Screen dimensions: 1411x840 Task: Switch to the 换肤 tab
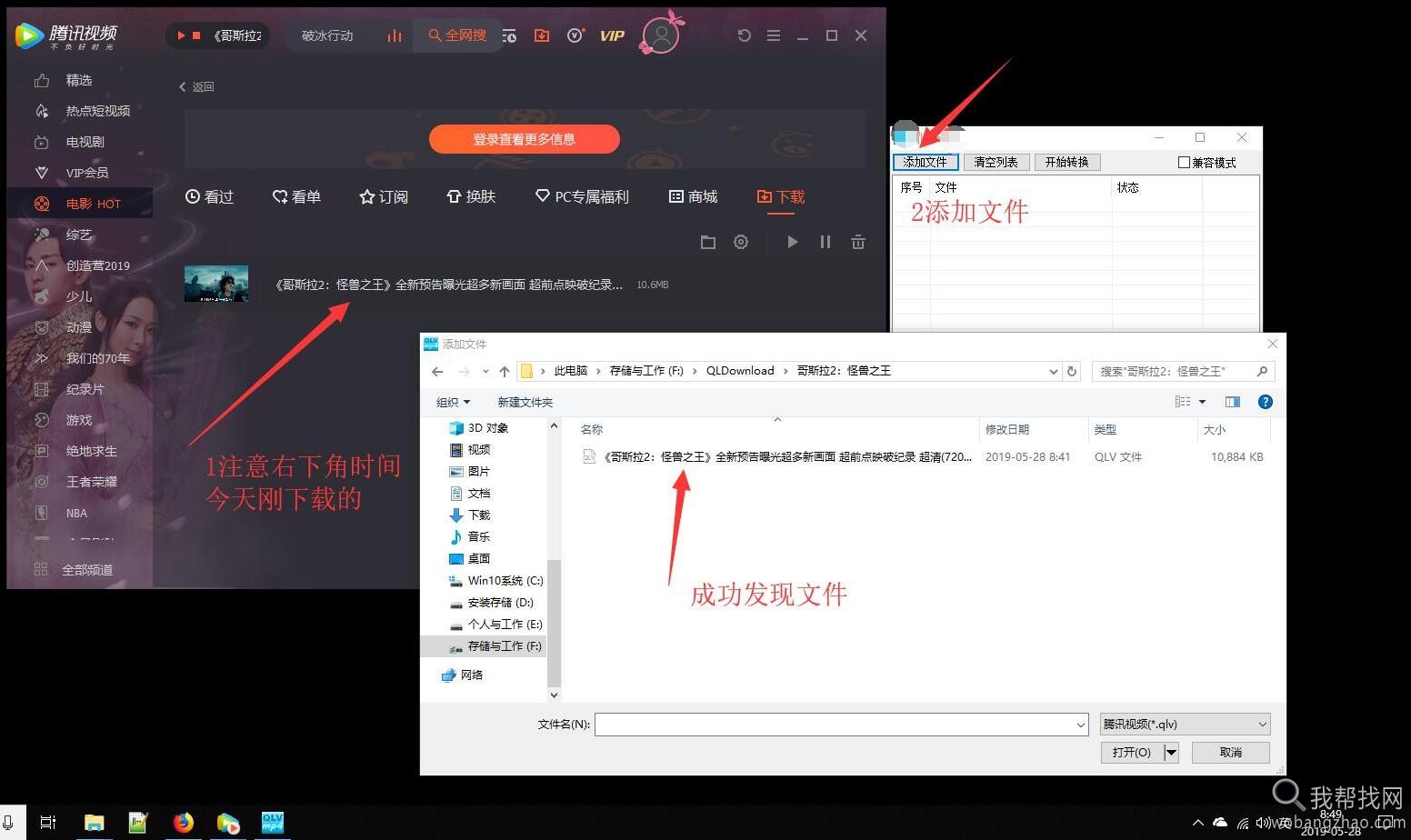[x=471, y=196]
